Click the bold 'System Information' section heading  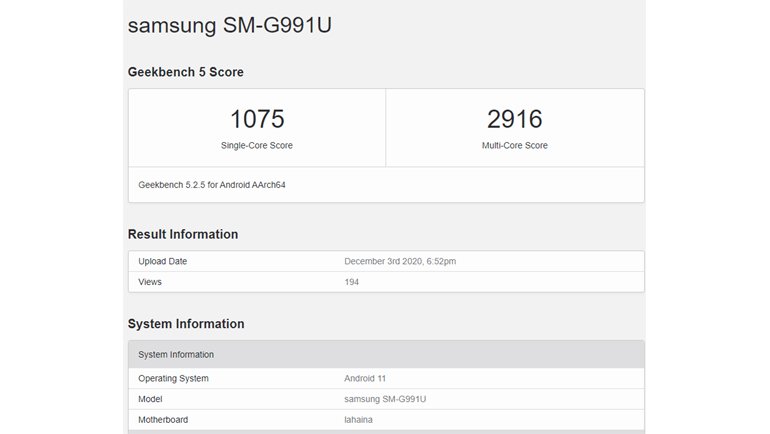point(186,324)
